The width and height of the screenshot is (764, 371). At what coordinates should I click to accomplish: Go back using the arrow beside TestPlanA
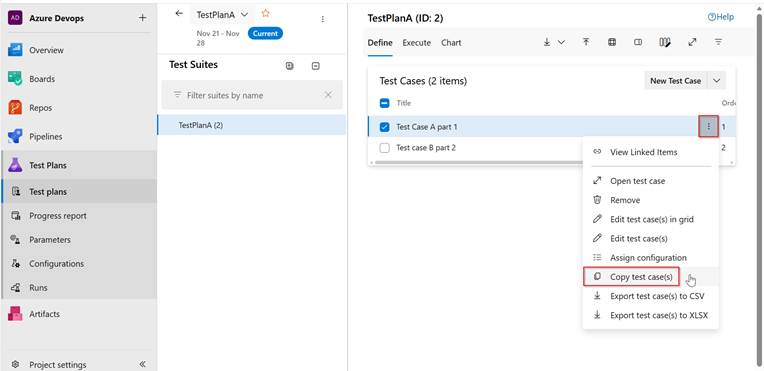click(179, 14)
